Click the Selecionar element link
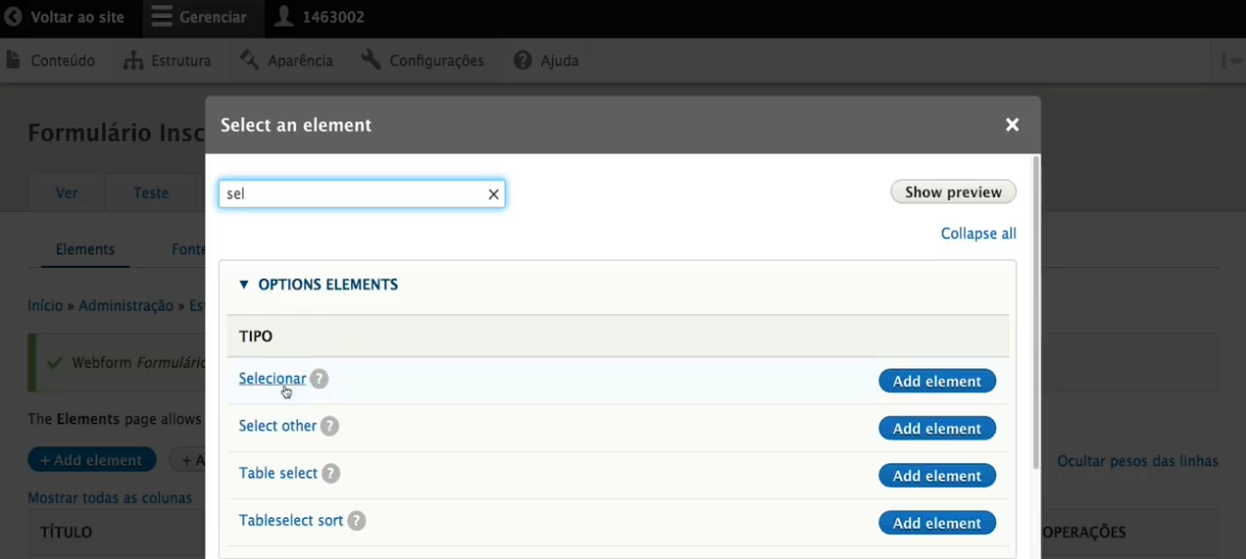This screenshot has height=559, width=1246. (x=272, y=379)
